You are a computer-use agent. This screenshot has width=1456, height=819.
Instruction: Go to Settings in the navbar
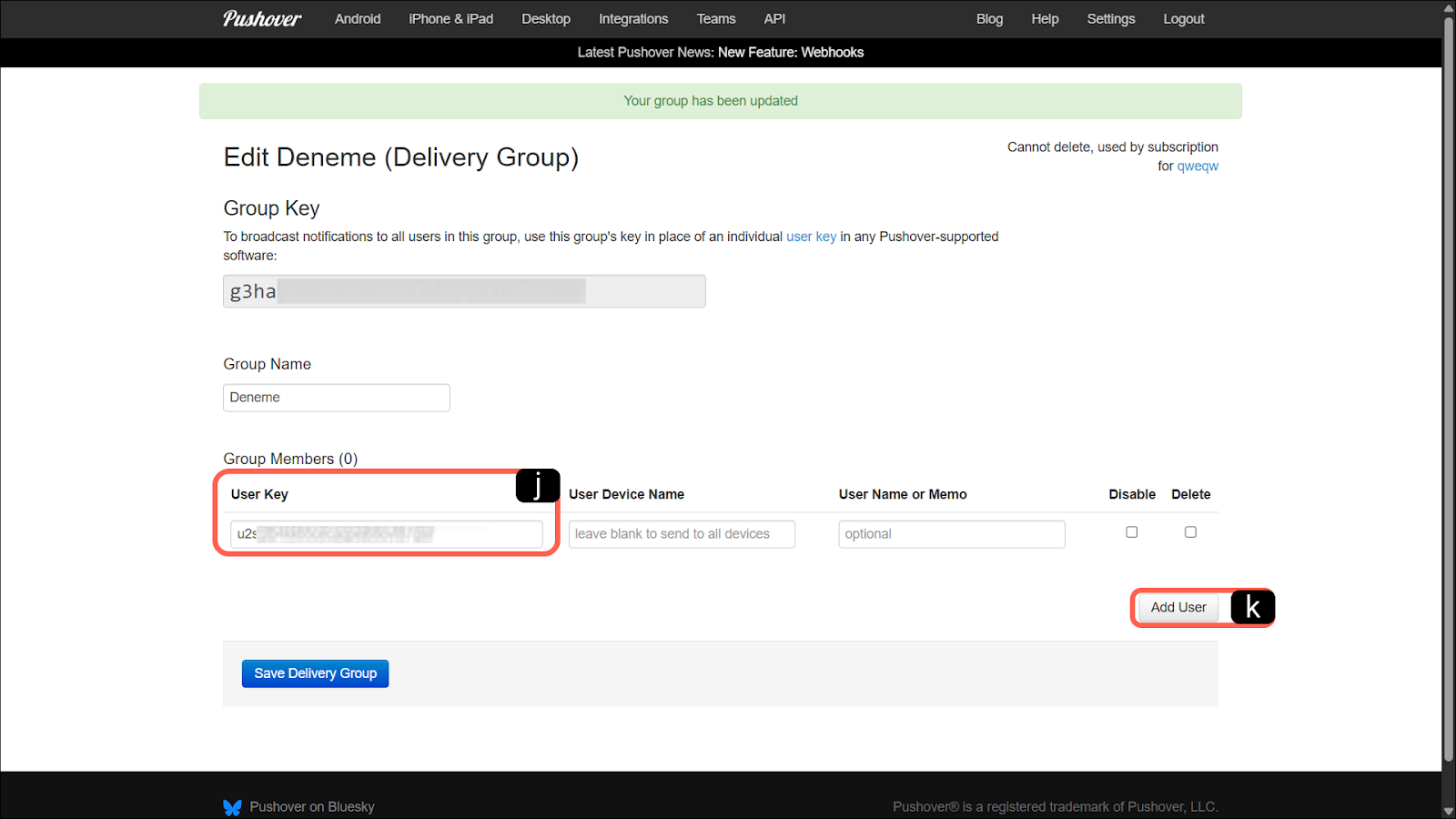tap(1110, 19)
